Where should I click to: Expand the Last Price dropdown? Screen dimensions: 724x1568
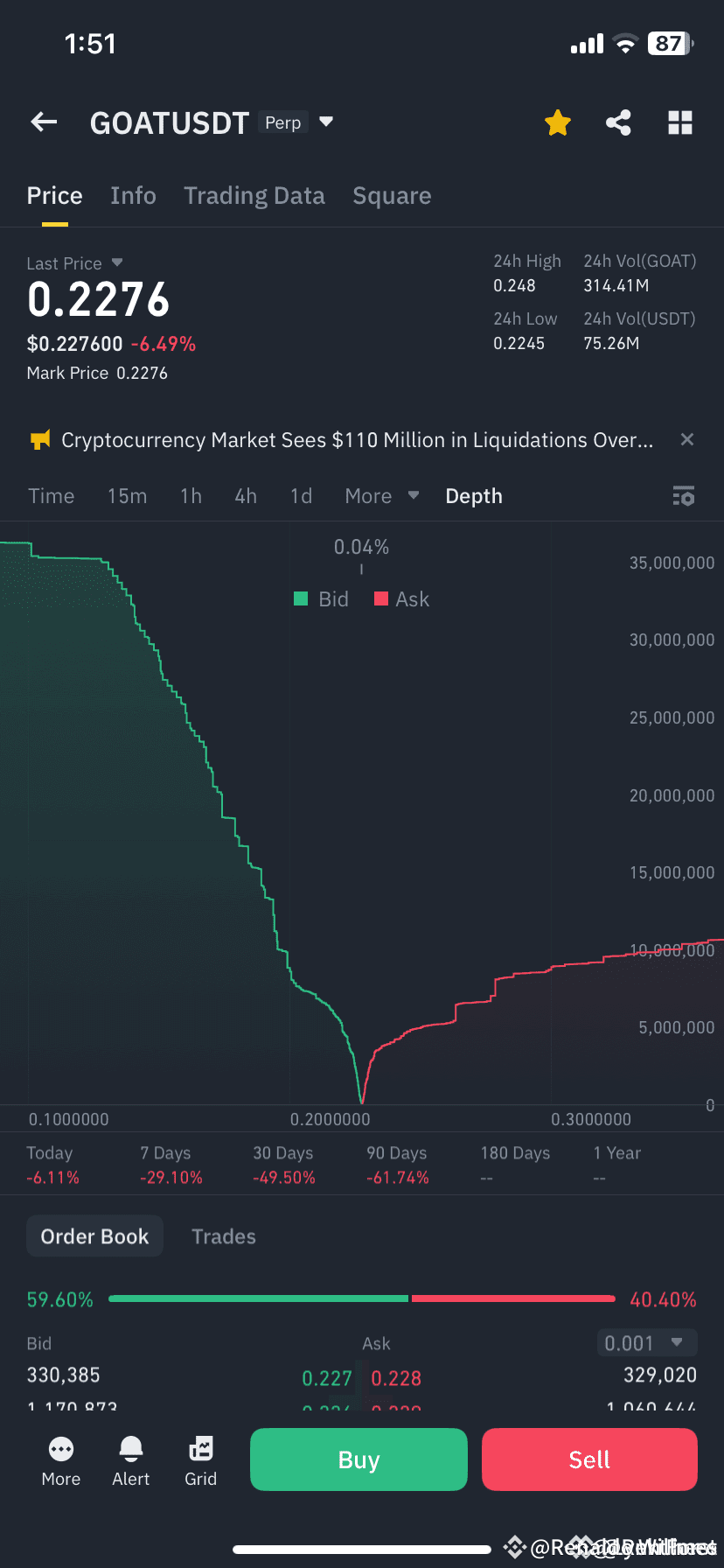tap(117, 262)
